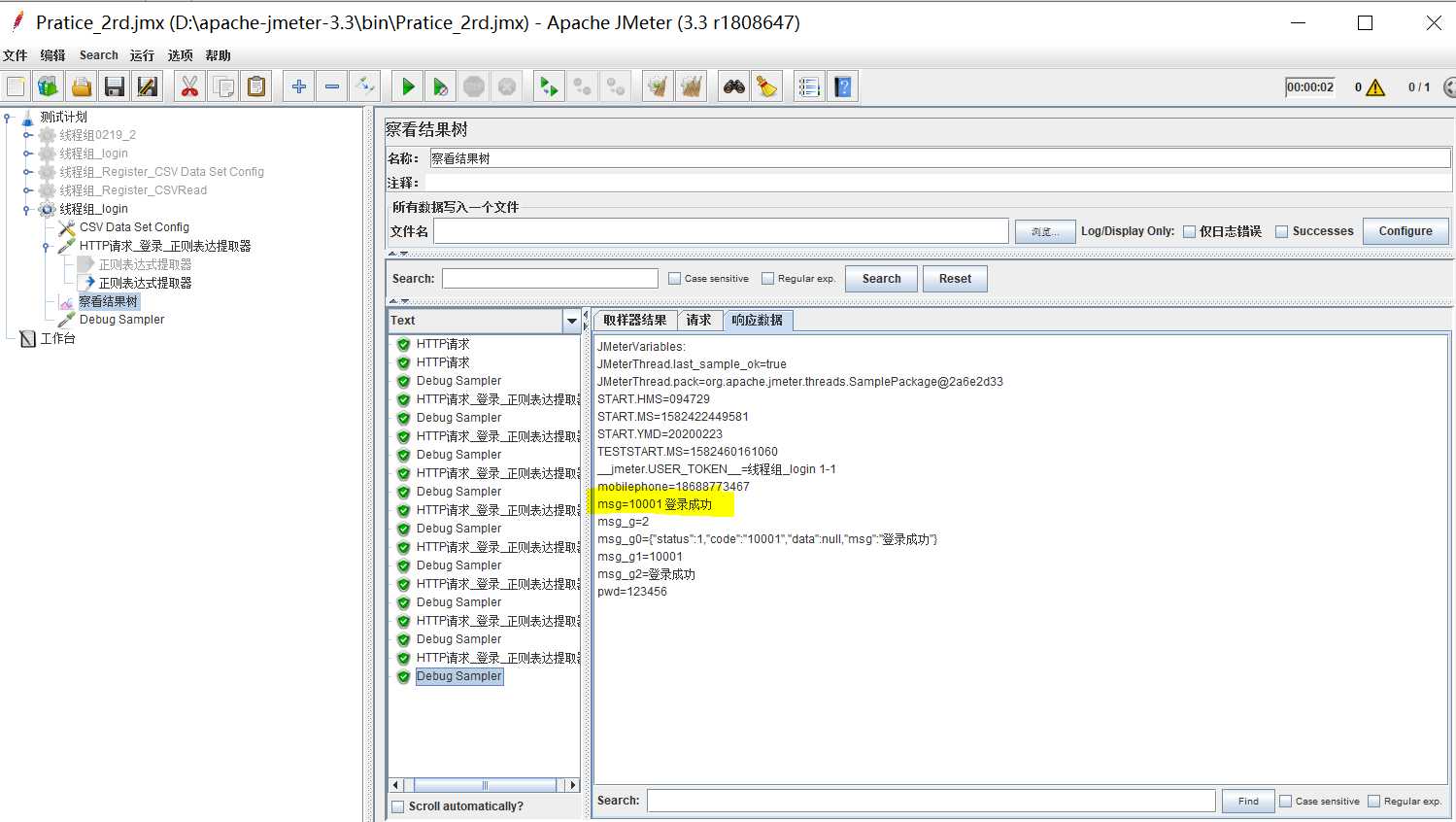
Task: Click the 名称 name input field
Action: point(939,158)
